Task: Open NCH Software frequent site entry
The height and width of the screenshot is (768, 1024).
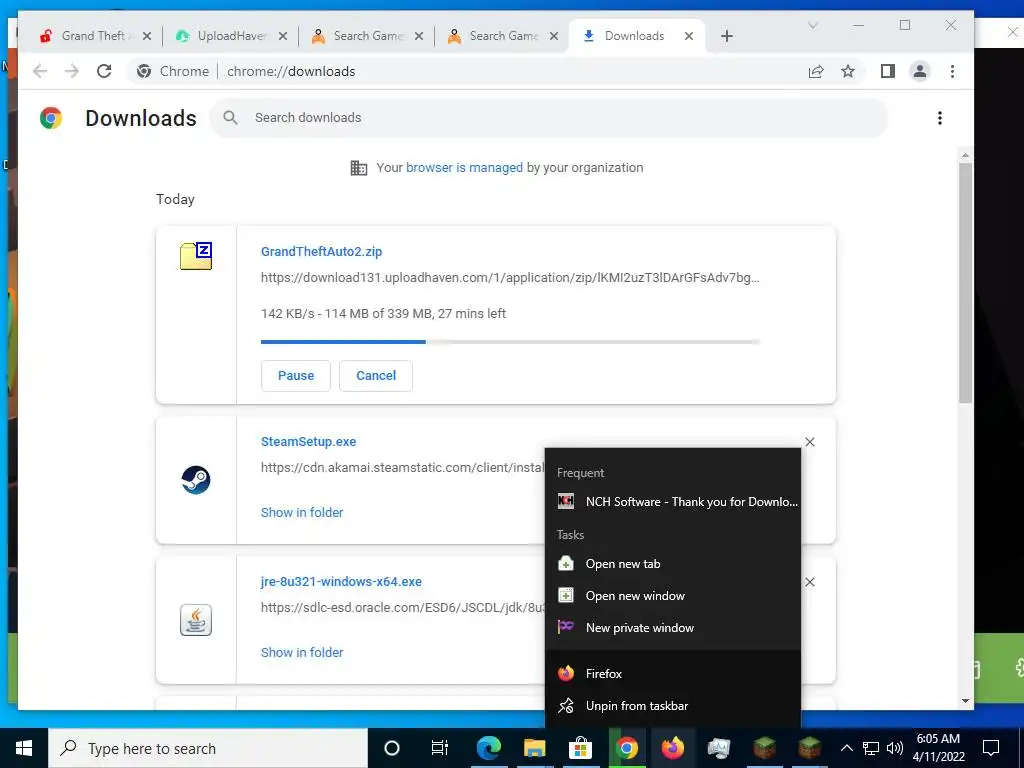Action: 673,502
